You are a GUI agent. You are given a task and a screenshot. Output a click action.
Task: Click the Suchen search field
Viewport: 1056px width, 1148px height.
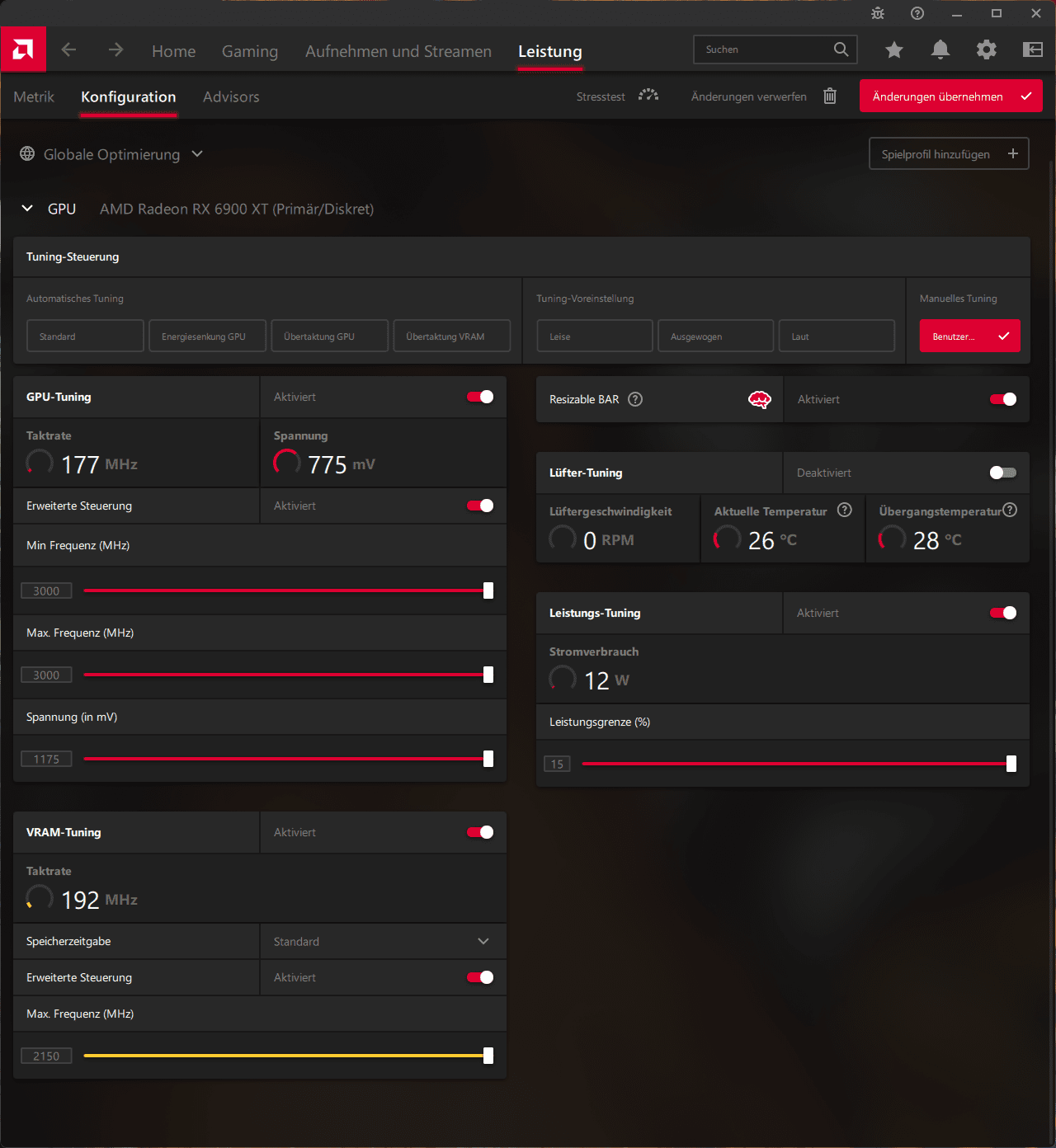775,49
